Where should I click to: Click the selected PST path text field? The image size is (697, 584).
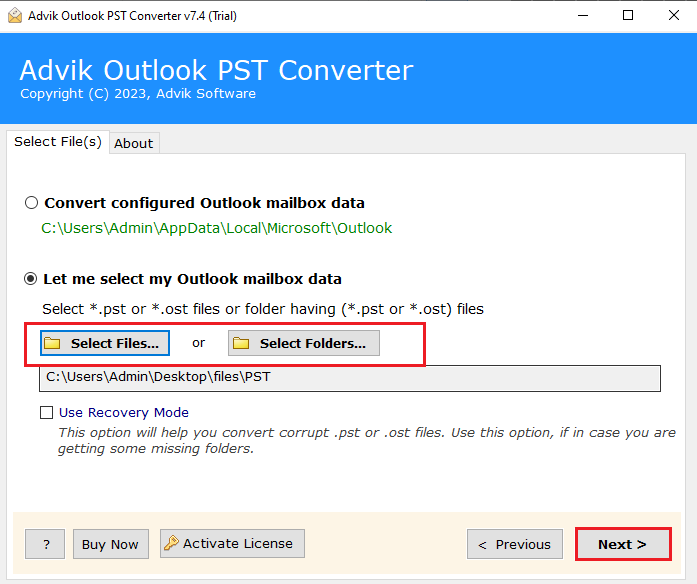point(349,378)
